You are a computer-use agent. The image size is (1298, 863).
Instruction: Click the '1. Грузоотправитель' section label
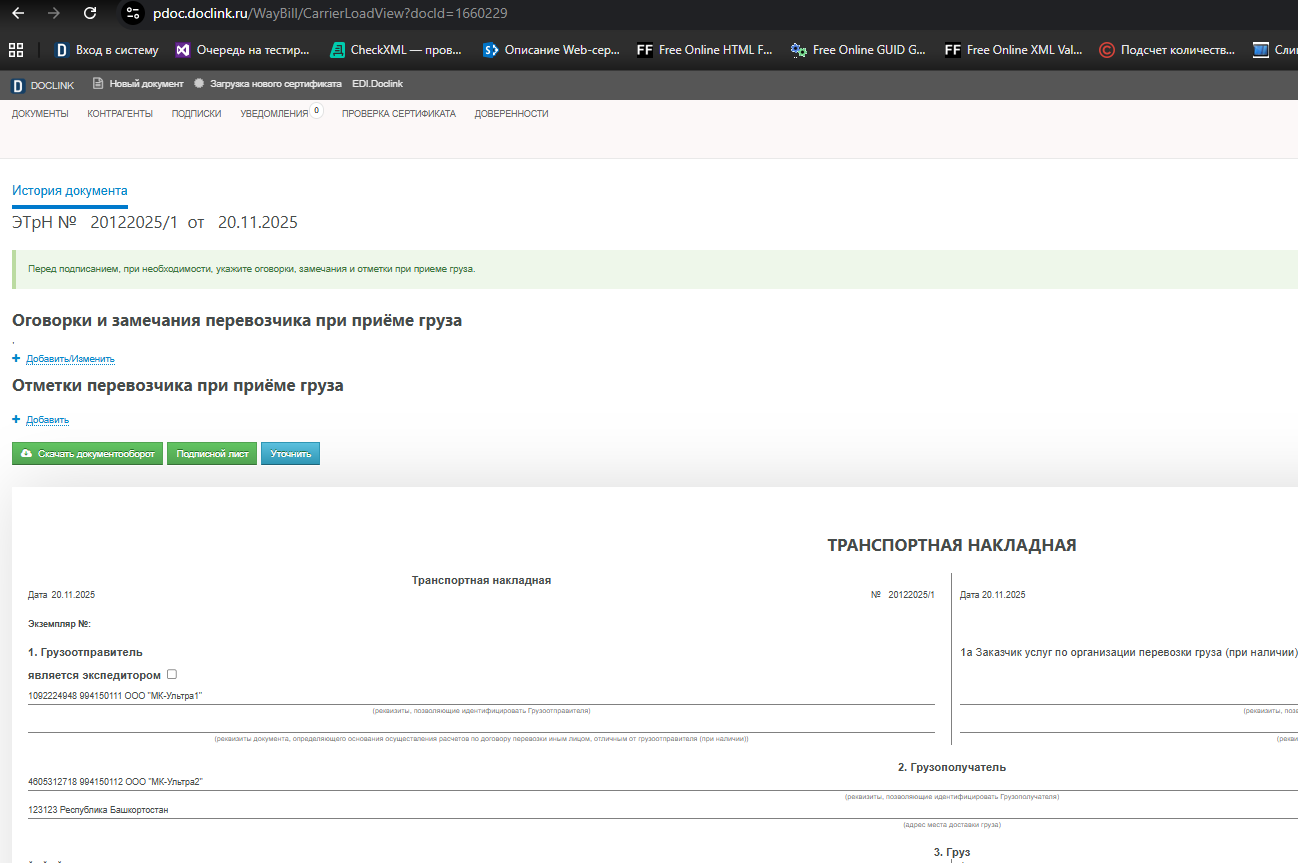[x=86, y=653]
